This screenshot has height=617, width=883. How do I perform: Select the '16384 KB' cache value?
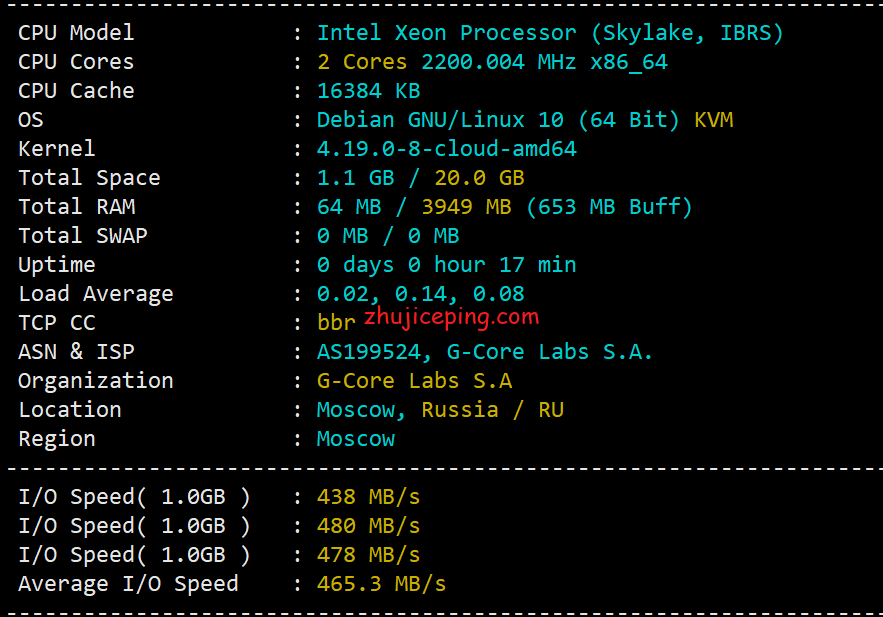click(x=369, y=91)
